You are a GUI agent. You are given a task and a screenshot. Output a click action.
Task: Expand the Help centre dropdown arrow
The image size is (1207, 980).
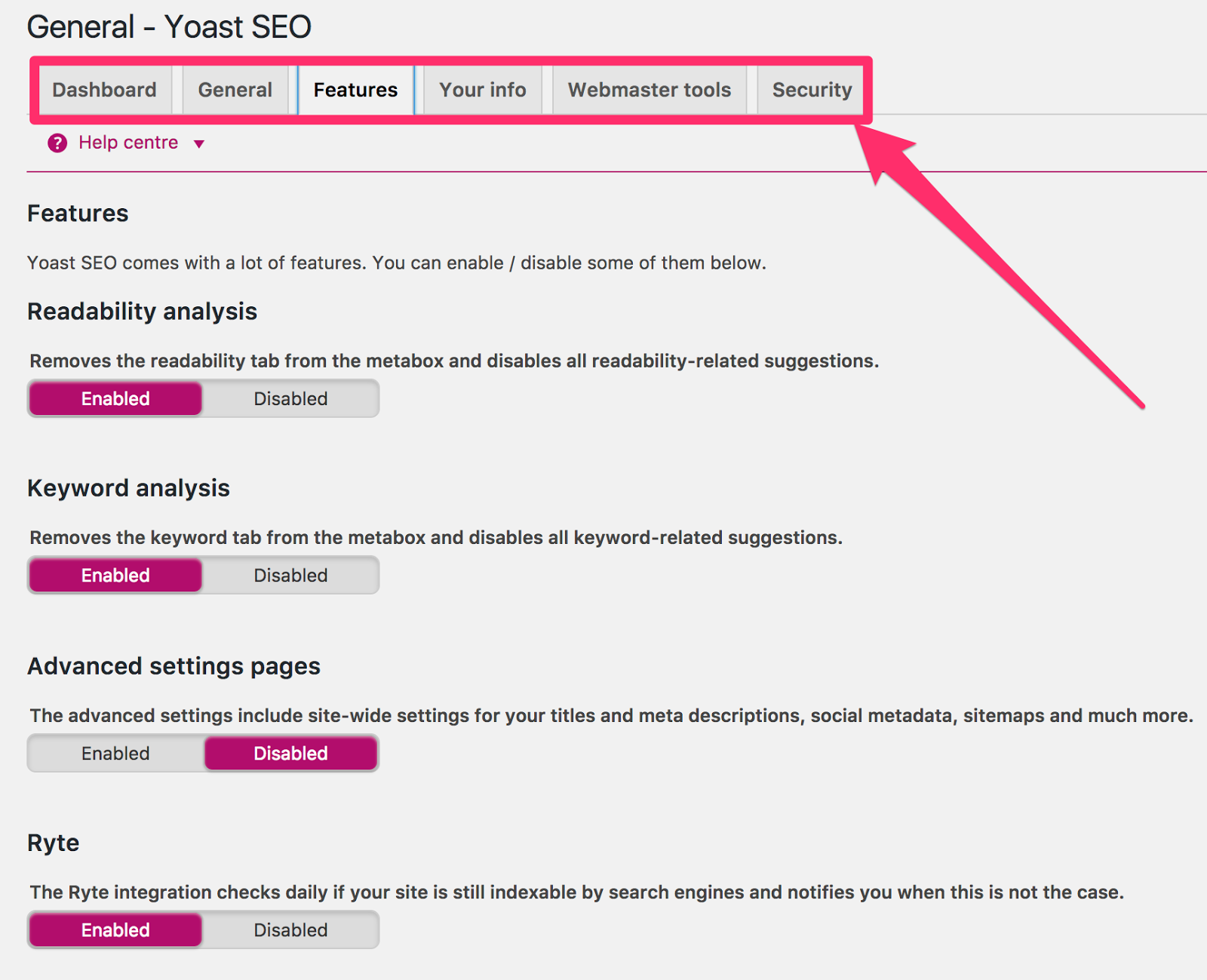coord(199,144)
